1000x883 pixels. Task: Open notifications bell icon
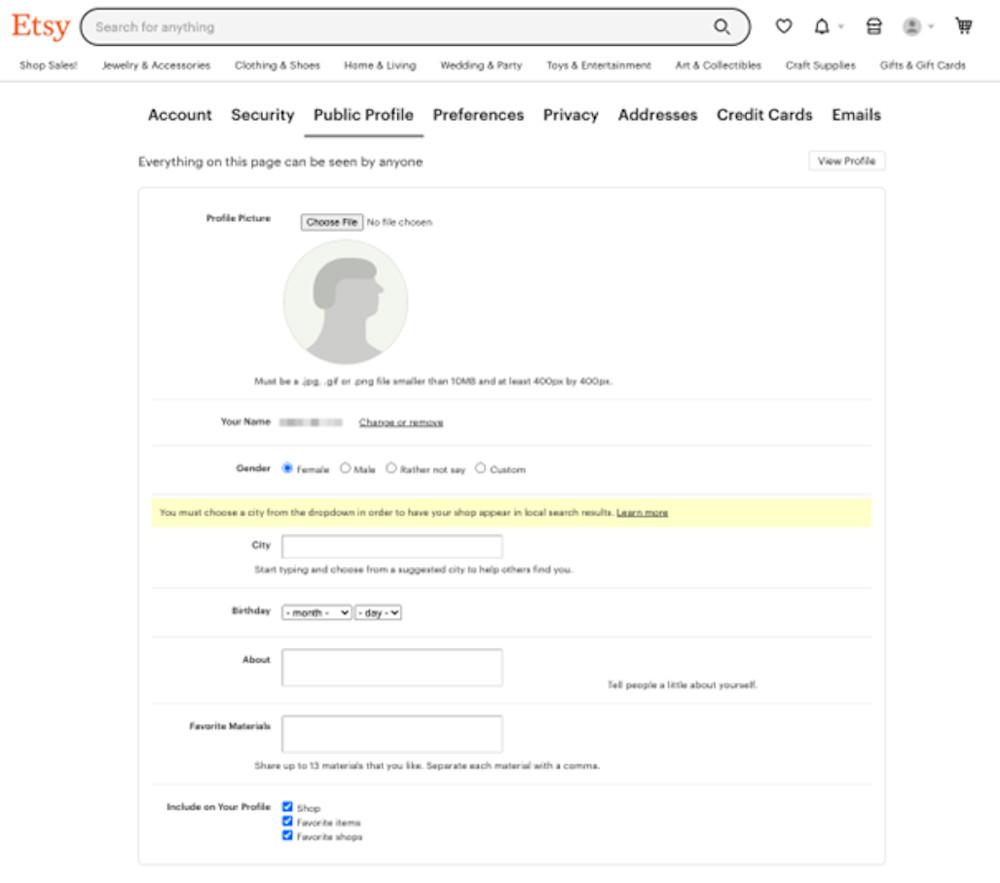(822, 27)
